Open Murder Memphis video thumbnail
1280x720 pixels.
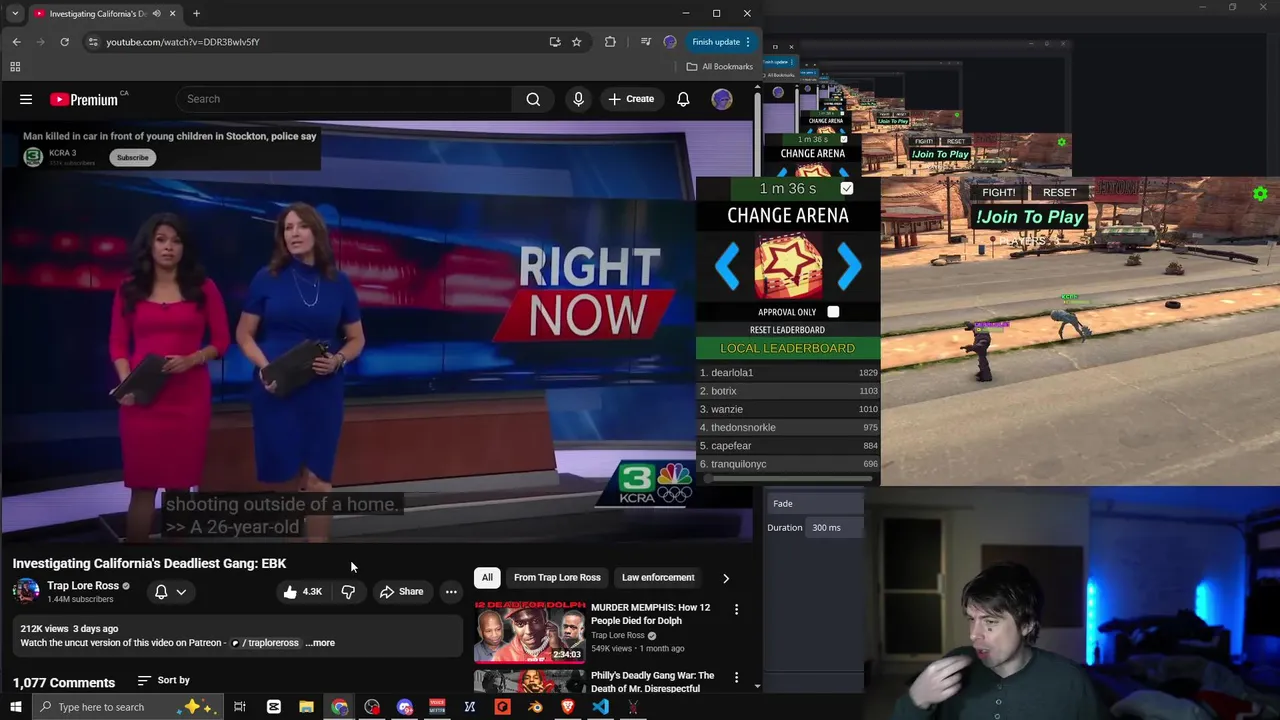pos(529,632)
